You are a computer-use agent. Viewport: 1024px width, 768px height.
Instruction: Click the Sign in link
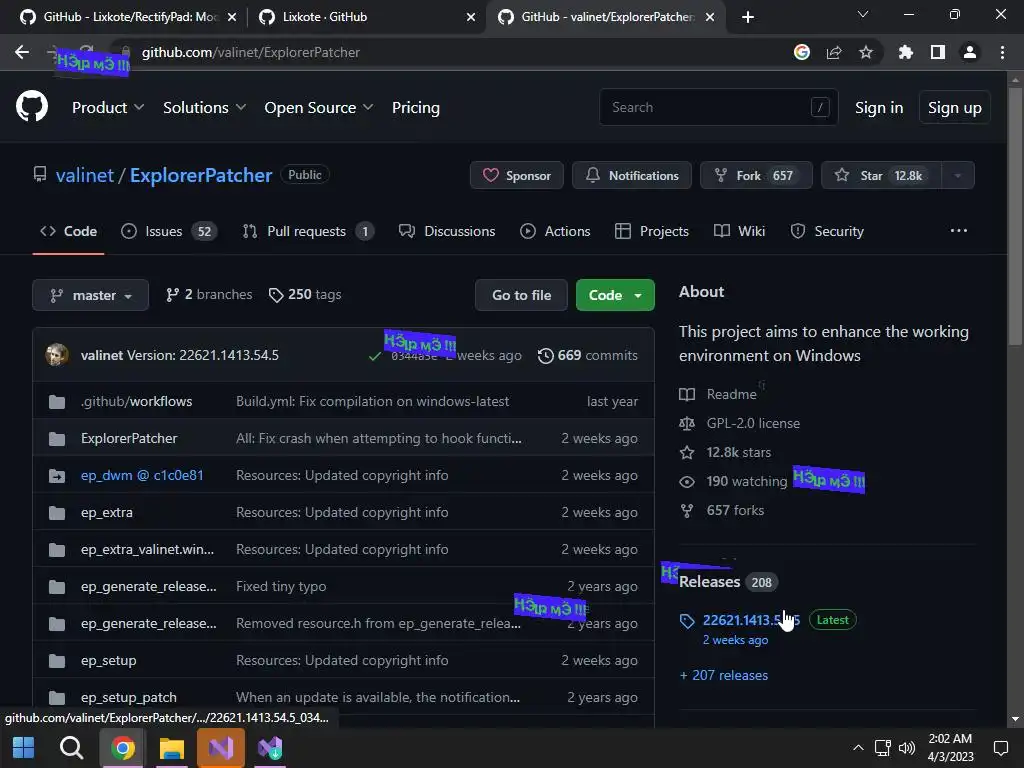click(x=879, y=107)
